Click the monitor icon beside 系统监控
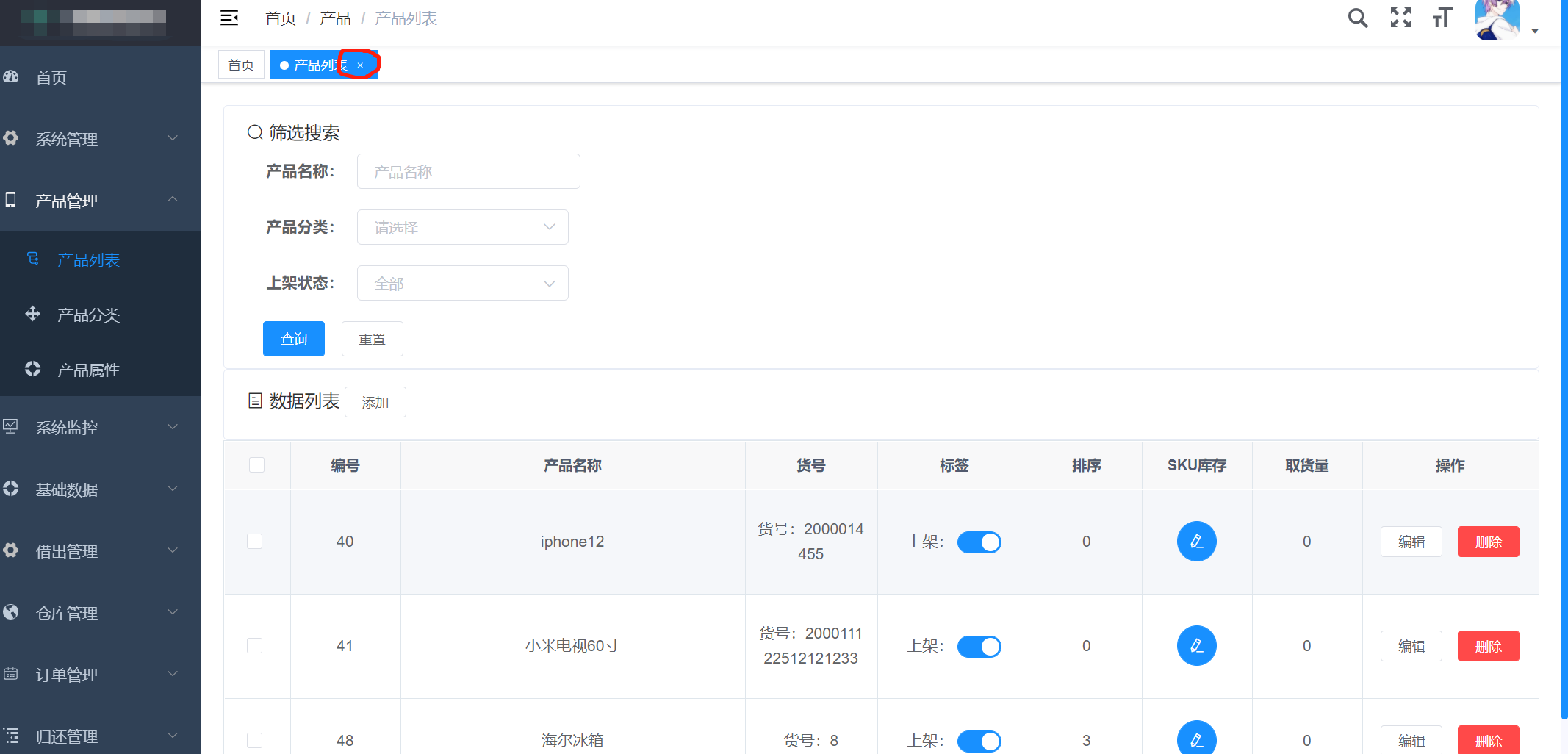 click(11, 426)
